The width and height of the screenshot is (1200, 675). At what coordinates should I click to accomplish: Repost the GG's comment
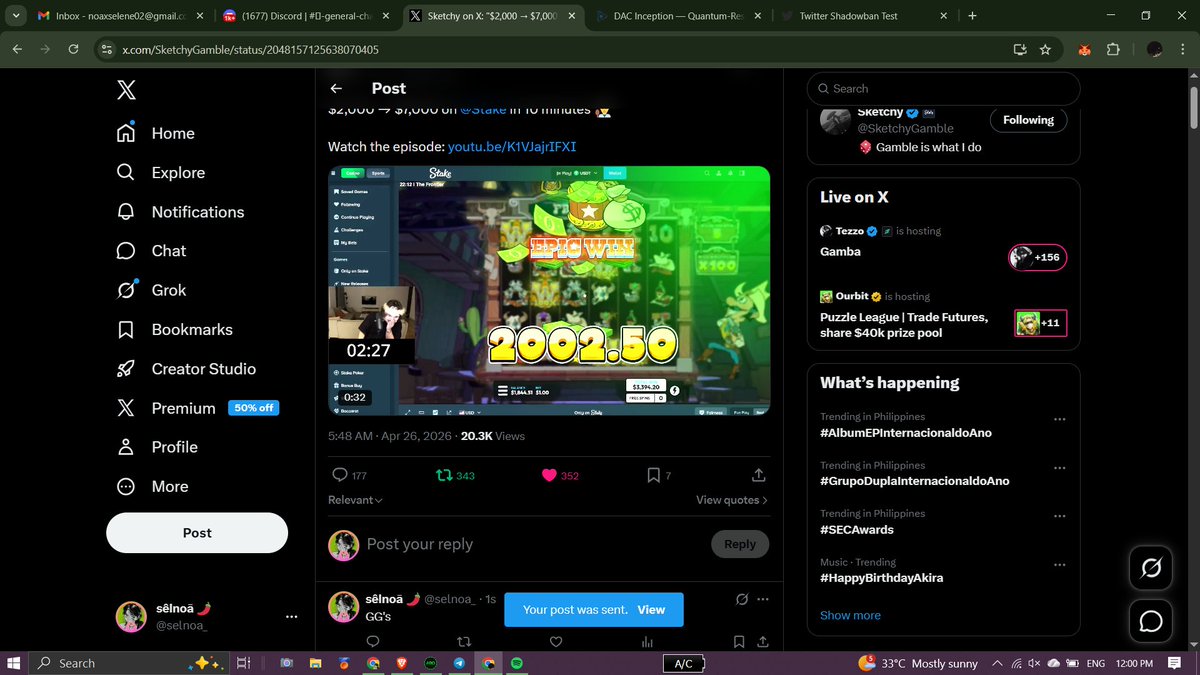point(464,642)
